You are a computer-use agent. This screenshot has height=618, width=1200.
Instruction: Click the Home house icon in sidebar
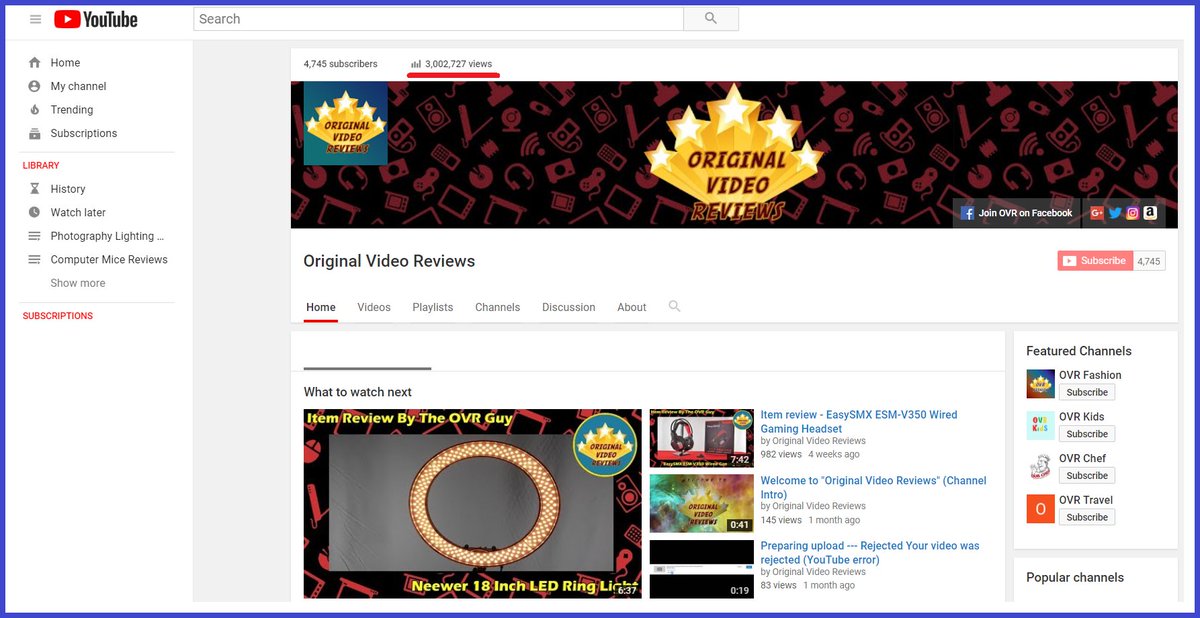(x=35, y=62)
